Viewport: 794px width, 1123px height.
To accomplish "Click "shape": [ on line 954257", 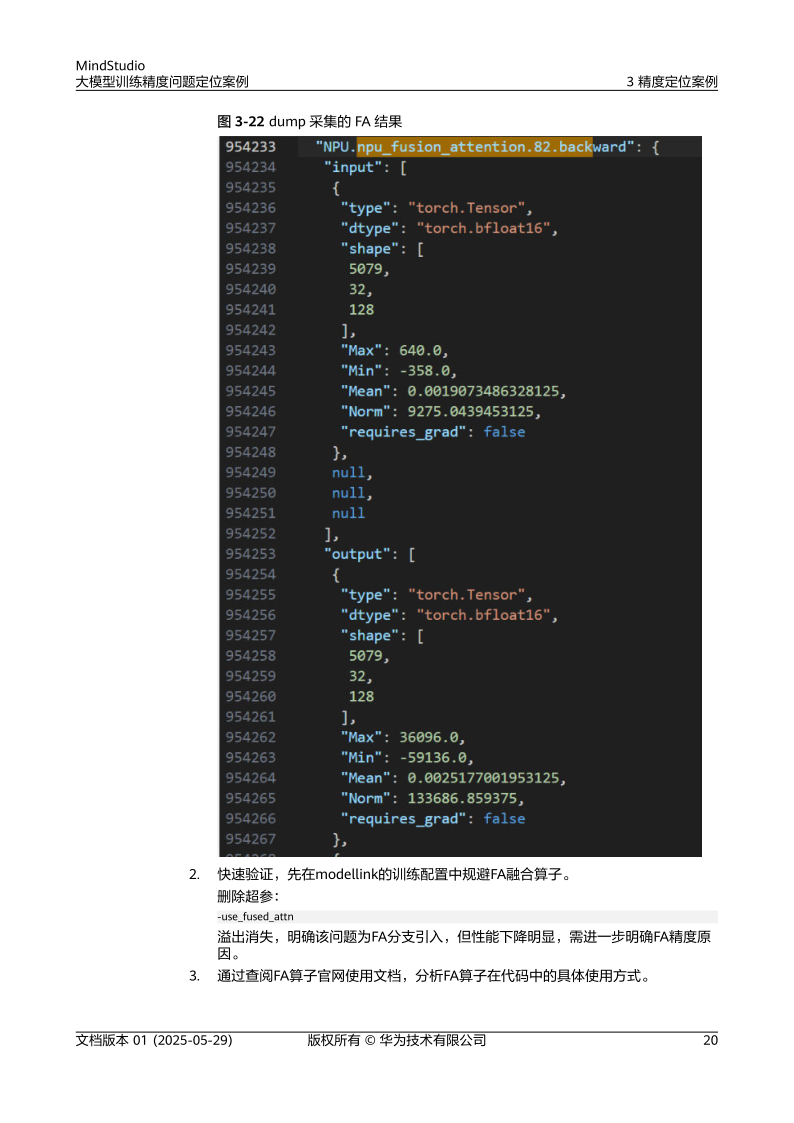I will click(382, 636).
